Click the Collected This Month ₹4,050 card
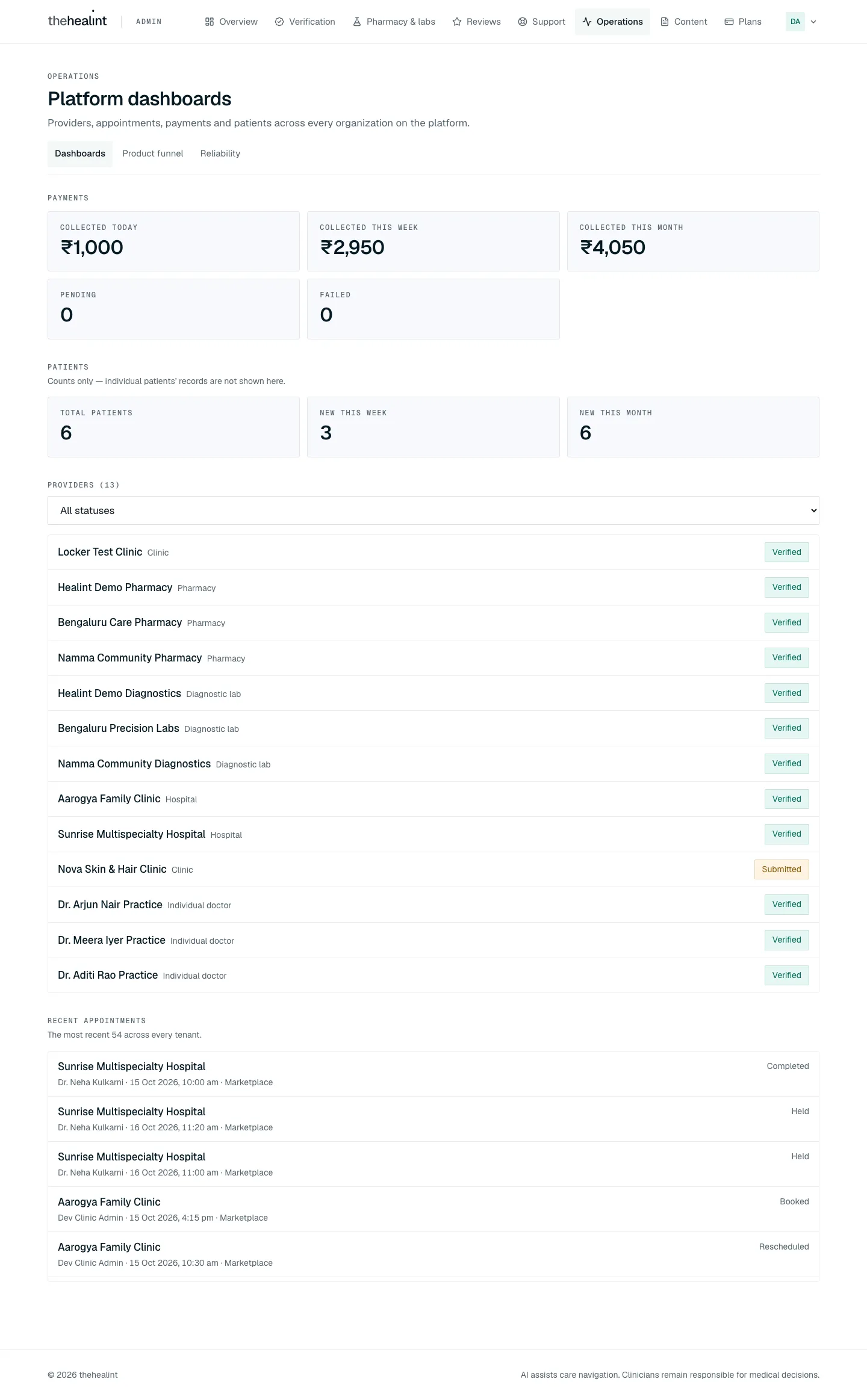The image size is (867, 1400). 693,241
